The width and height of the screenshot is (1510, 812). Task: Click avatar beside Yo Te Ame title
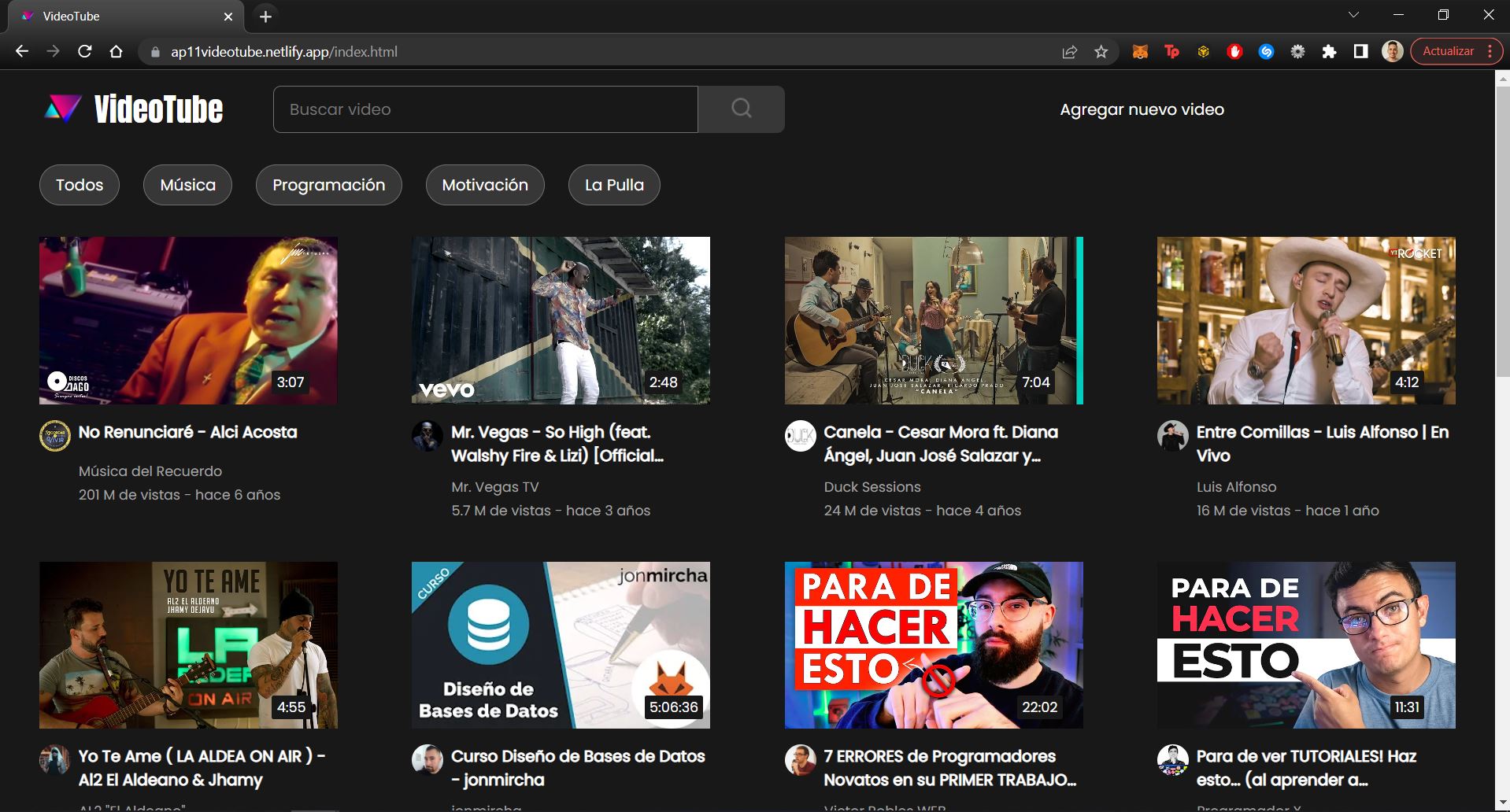[x=55, y=760]
